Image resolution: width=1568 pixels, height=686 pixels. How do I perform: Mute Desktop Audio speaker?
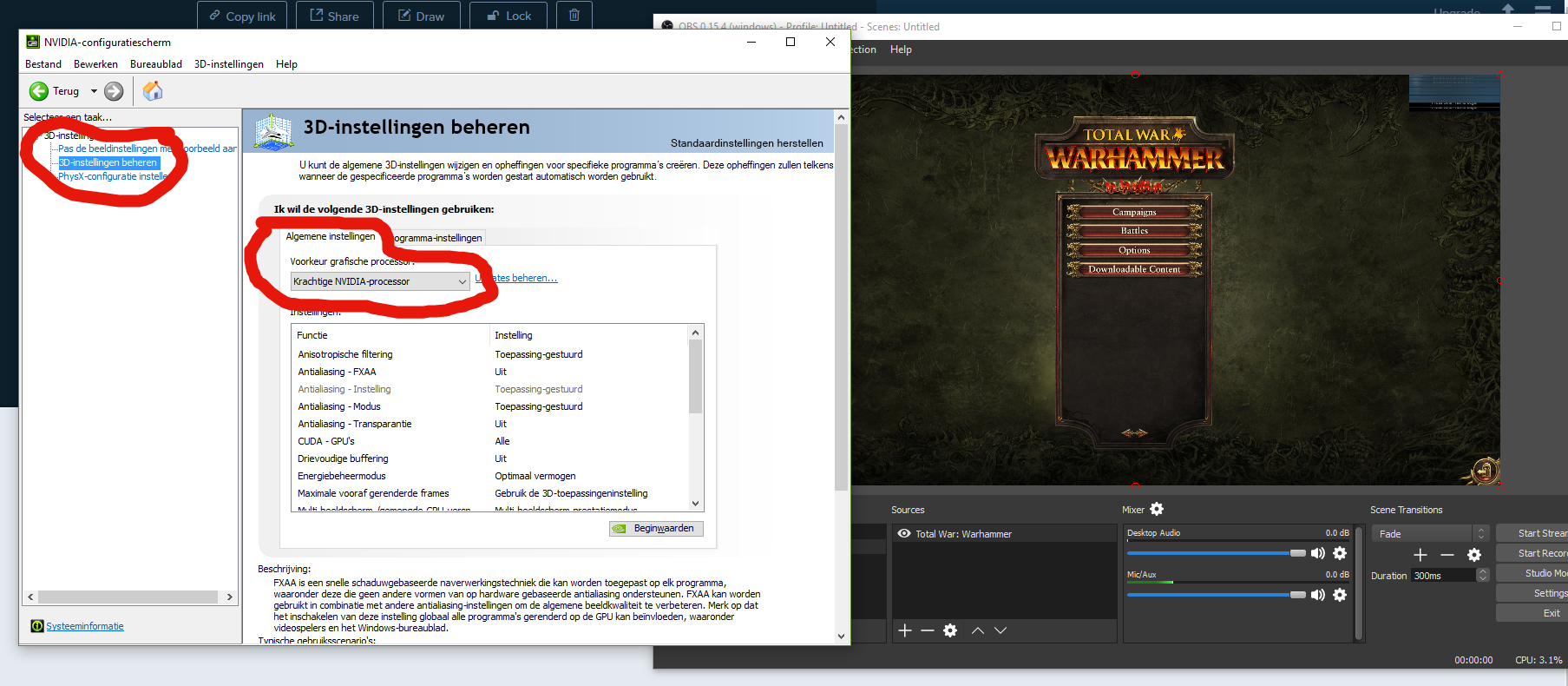pyautogui.click(x=1318, y=553)
